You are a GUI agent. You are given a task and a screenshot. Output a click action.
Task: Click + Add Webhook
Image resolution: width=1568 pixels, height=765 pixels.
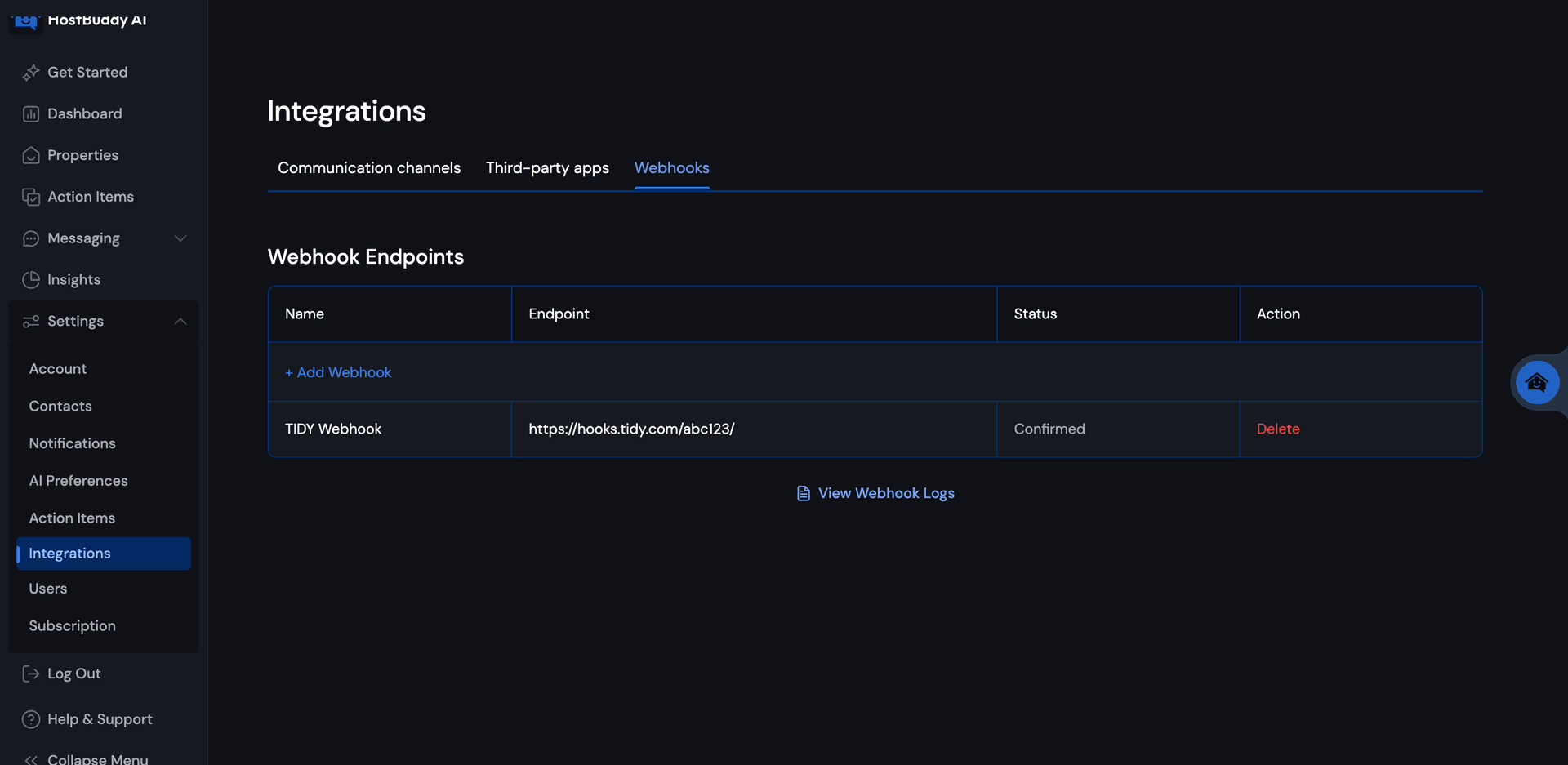click(x=338, y=372)
